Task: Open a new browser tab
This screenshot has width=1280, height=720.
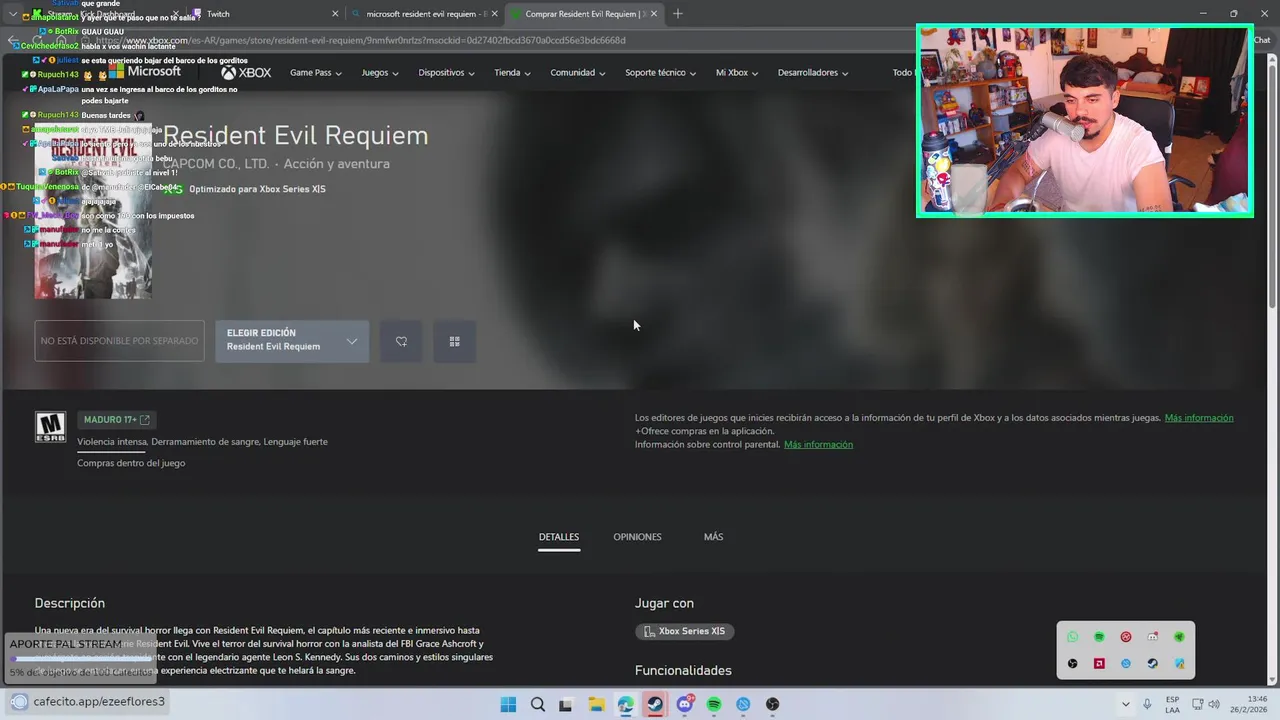Action: [678, 14]
